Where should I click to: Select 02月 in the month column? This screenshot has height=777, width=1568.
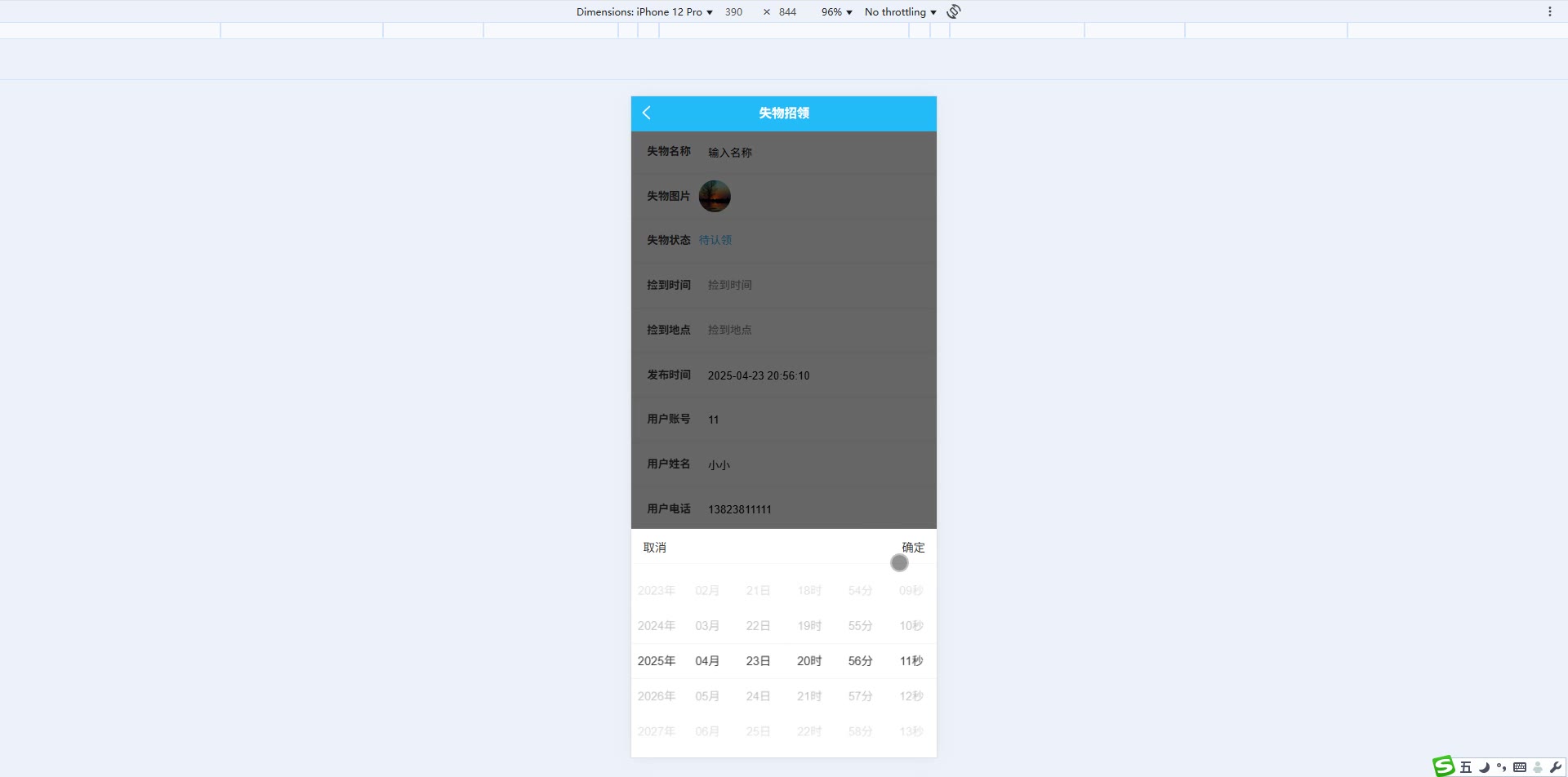pyautogui.click(x=707, y=591)
